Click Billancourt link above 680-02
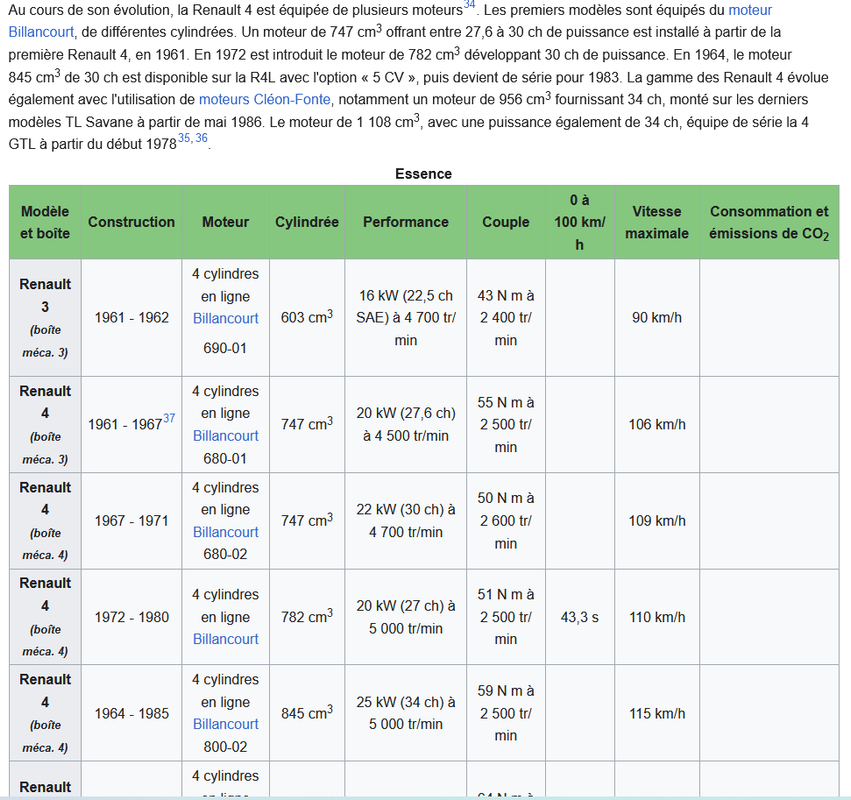Viewport: 851px width, 800px height. [x=225, y=532]
